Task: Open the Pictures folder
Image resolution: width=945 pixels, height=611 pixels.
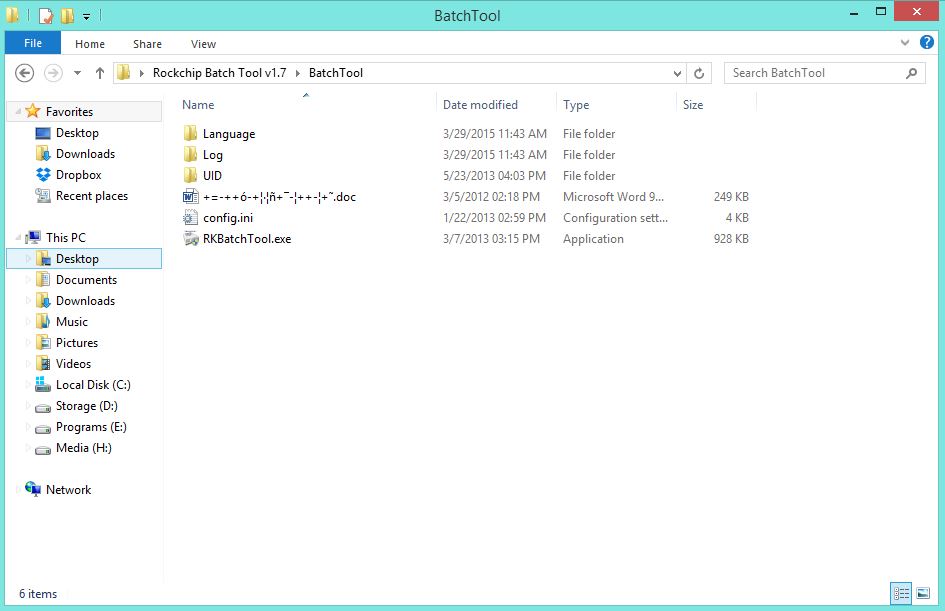Action: [x=77, y=343]
